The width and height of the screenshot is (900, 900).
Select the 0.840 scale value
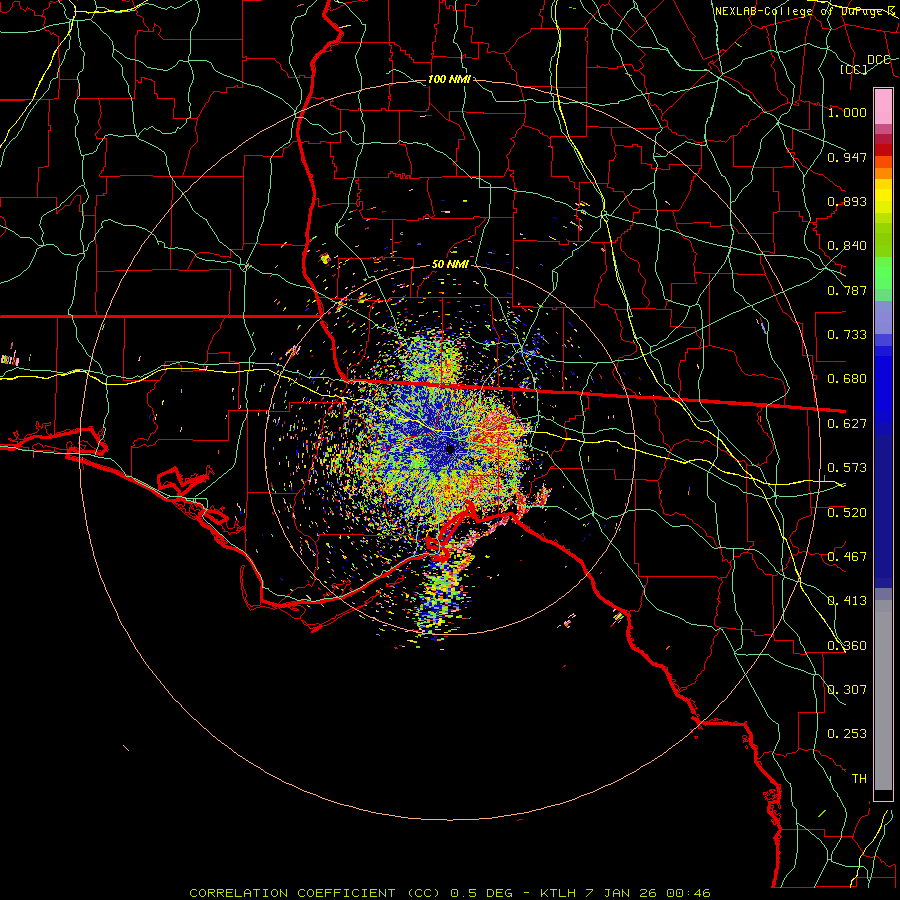tap(847, 246)
